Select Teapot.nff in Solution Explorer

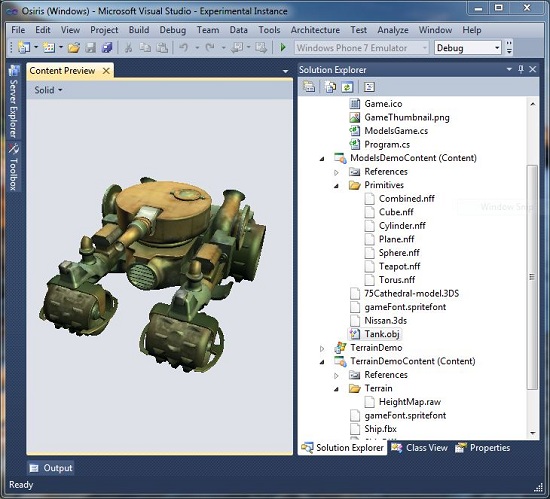coord(399,267)
